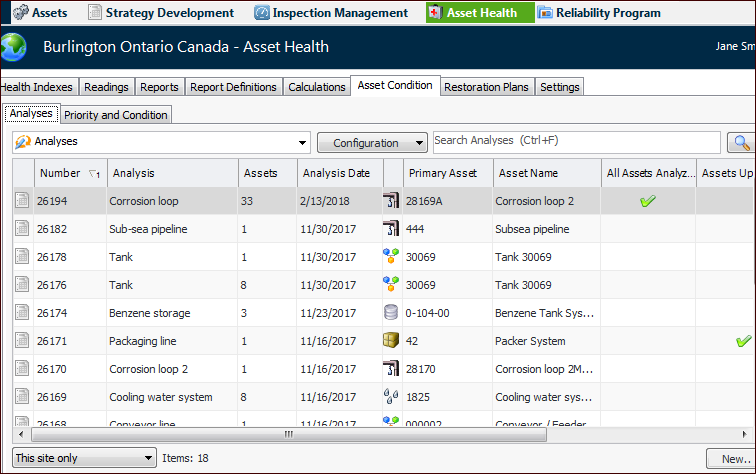Open the This site only dropdown
The height and width of the screenshot is (474, 756).
pos(84,458)
